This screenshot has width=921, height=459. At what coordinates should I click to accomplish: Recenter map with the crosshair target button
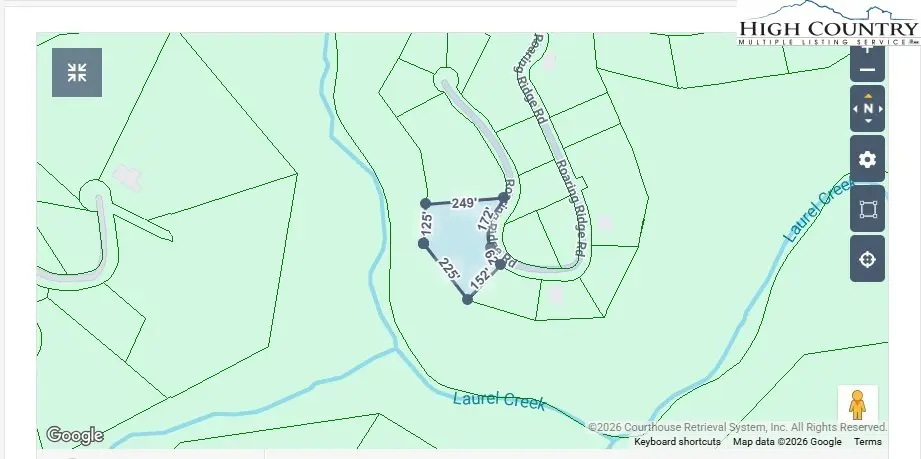(867, 260)
